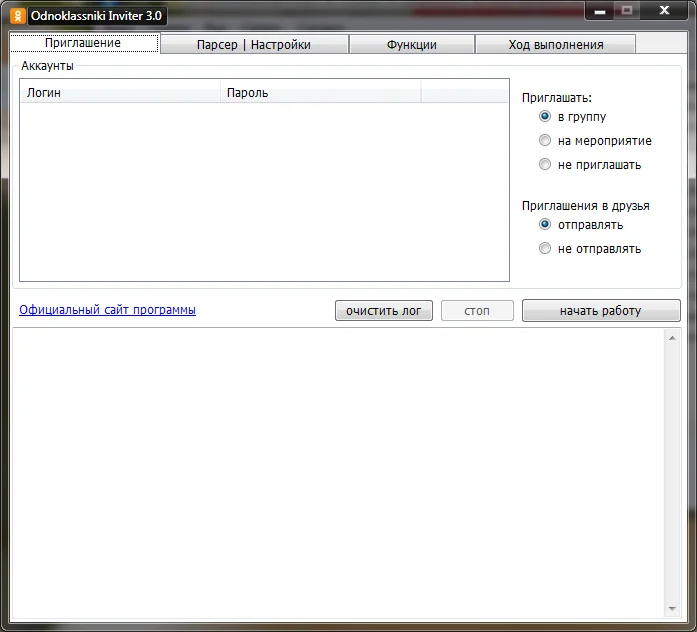Click the Odnoklassniki app icon in title bar
The width and height of the screenshot is (697, 632).
(17, 16)
